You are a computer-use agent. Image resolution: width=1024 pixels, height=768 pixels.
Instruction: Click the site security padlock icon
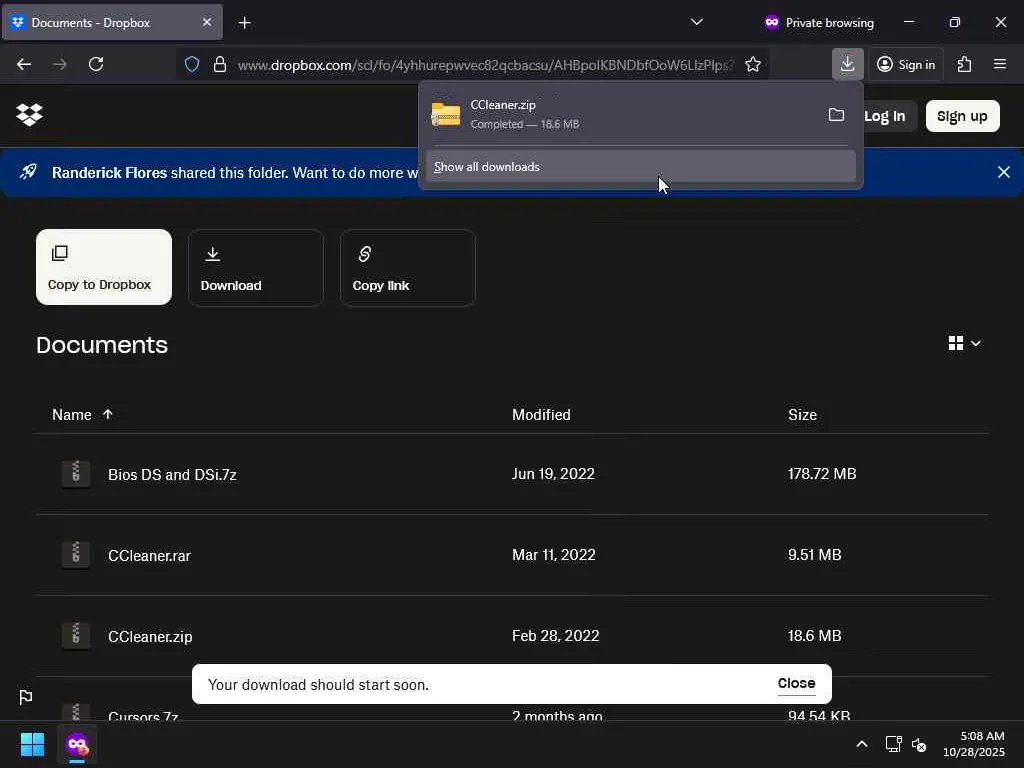coord(220,64)
